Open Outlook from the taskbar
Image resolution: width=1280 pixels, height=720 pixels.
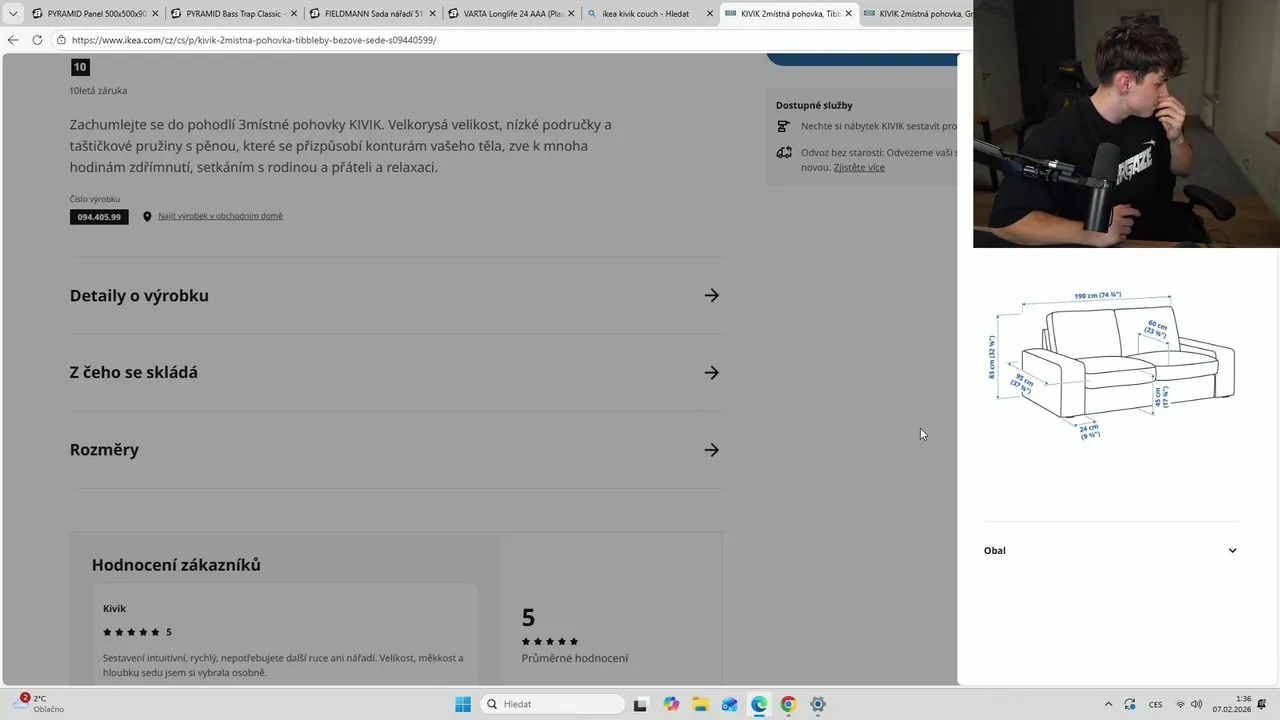click(730, 704)
